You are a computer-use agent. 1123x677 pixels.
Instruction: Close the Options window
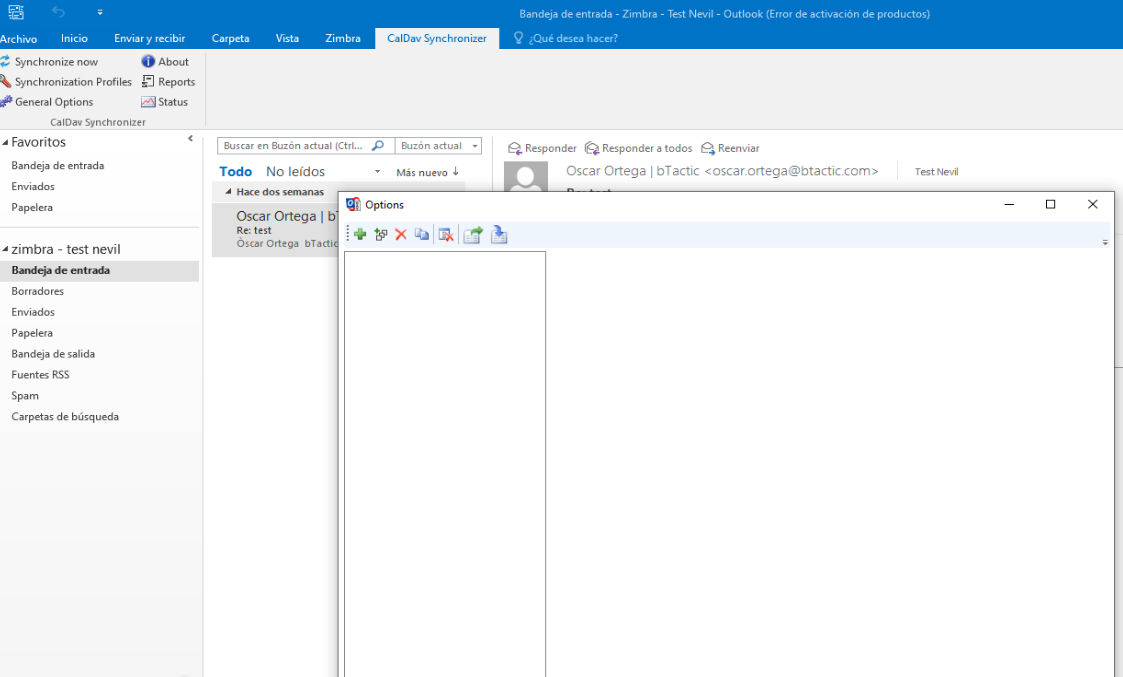(x=1092, y=204)
